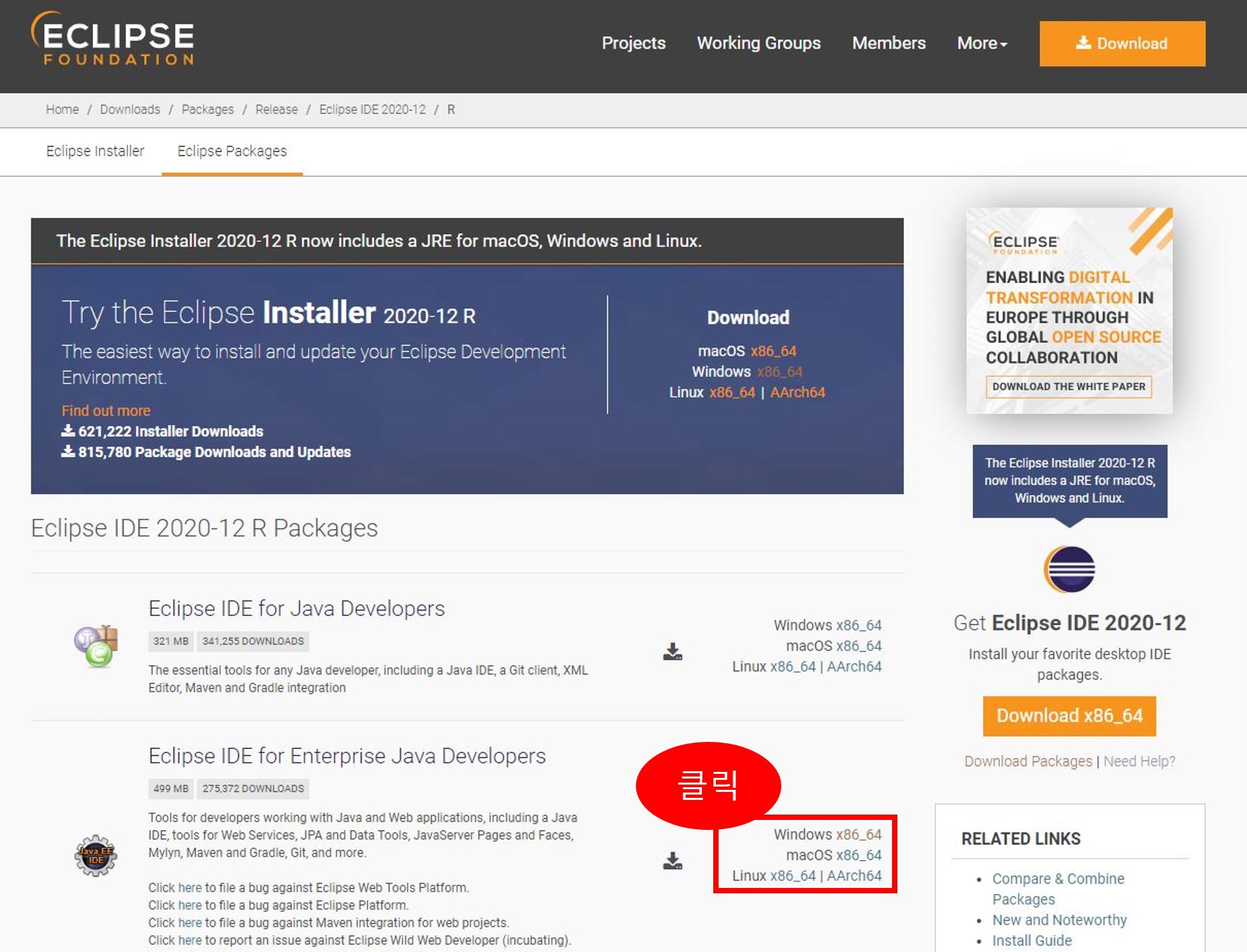The image size is (1247, 952).
Task: Open Members in top navigation
Action: coord(889,43)
